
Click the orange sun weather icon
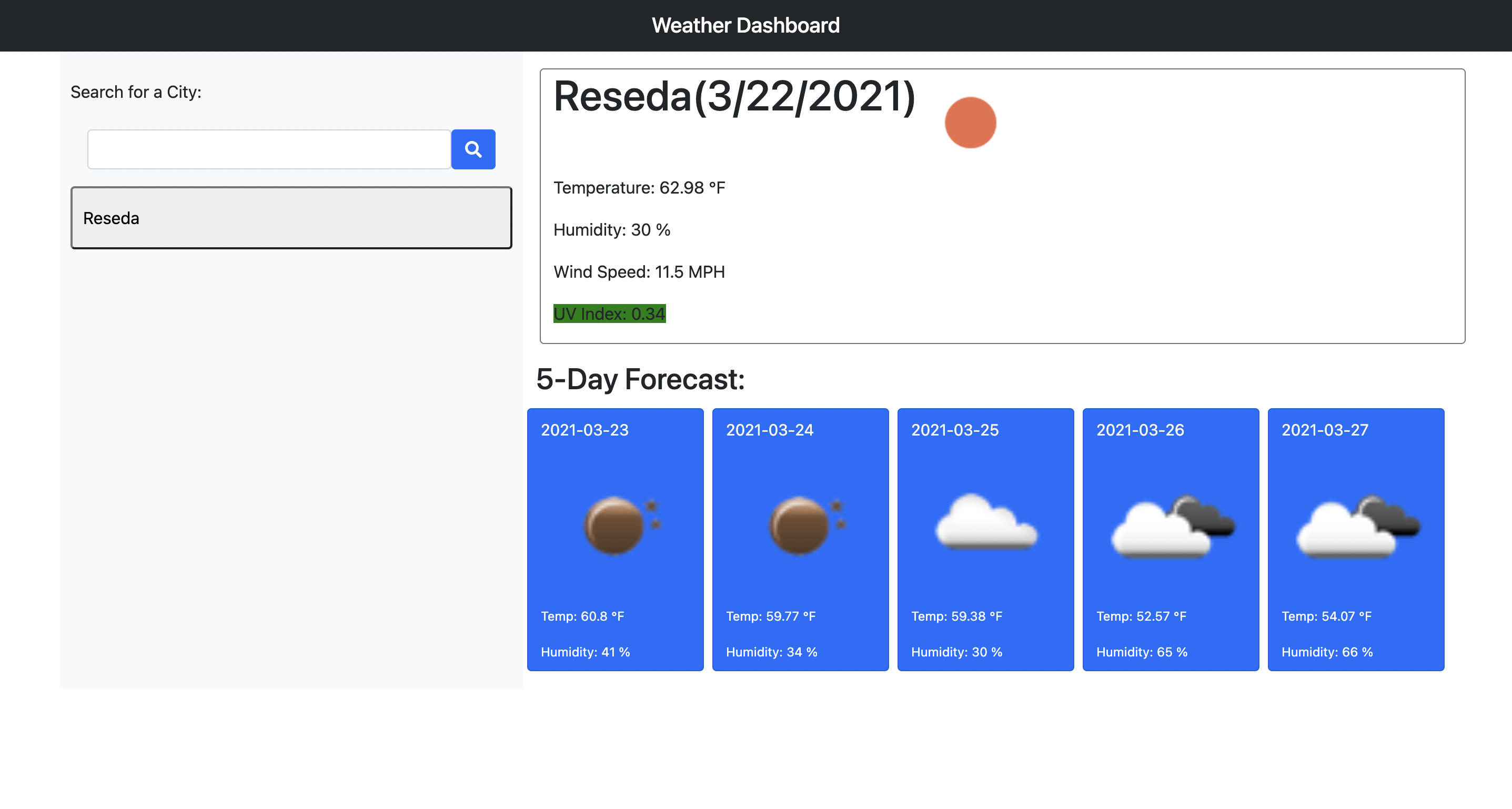point(970,123)
